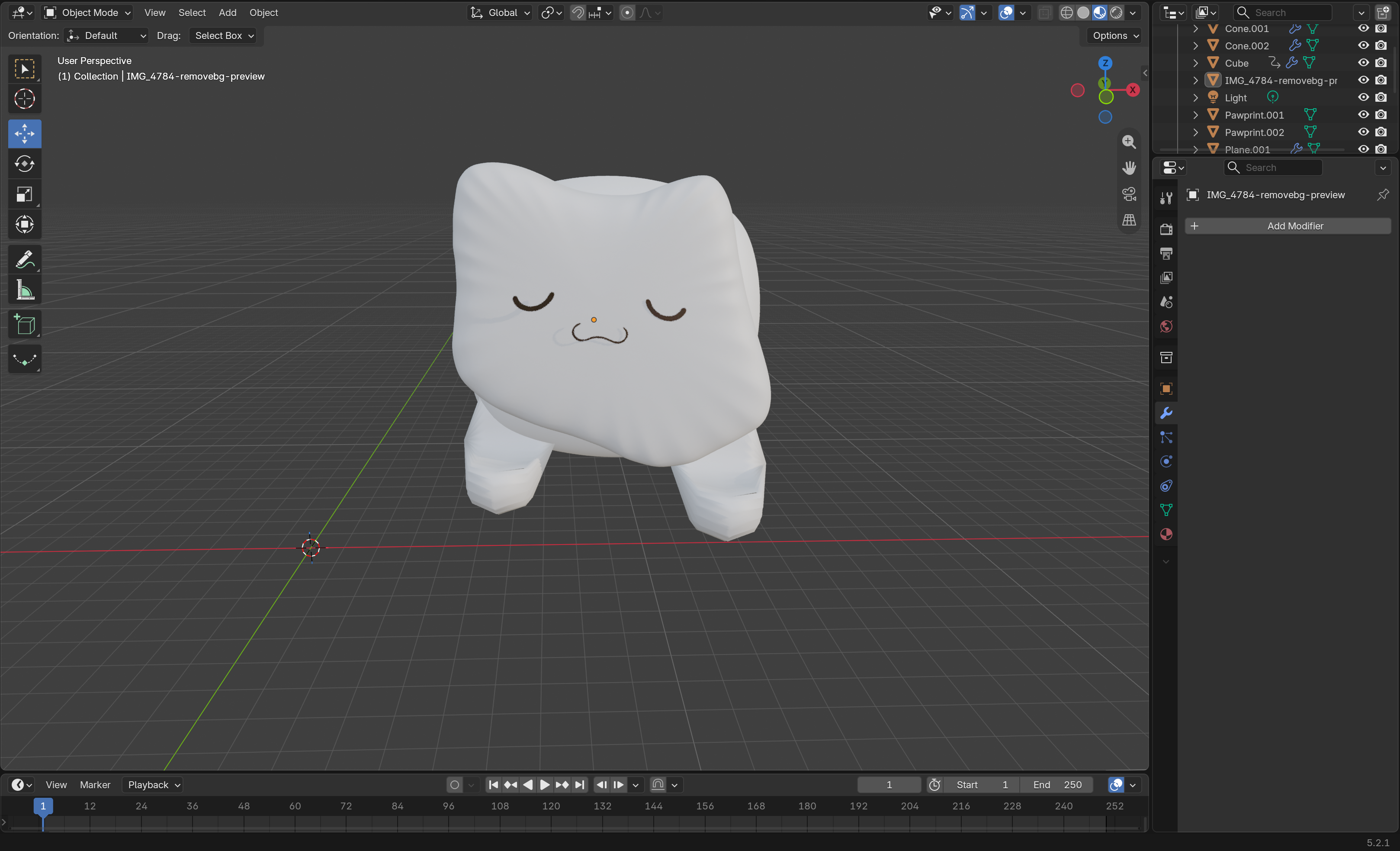Select the Move tool
This screenshot has width=1400, height=851.
click(x=24, y=134)
